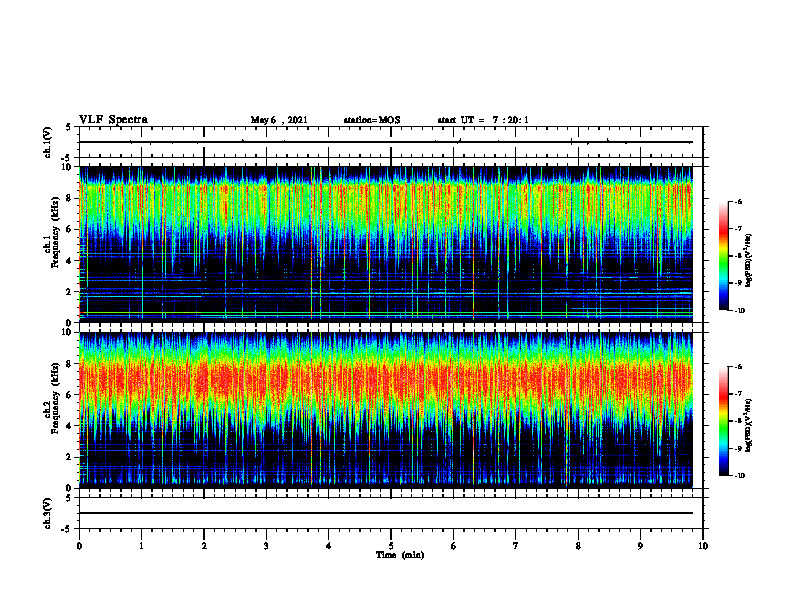792x612 pixels.
Task: Click the "ch.3(V)" waveform axis label
Action: pyautogui.click(x=48, y=514)
